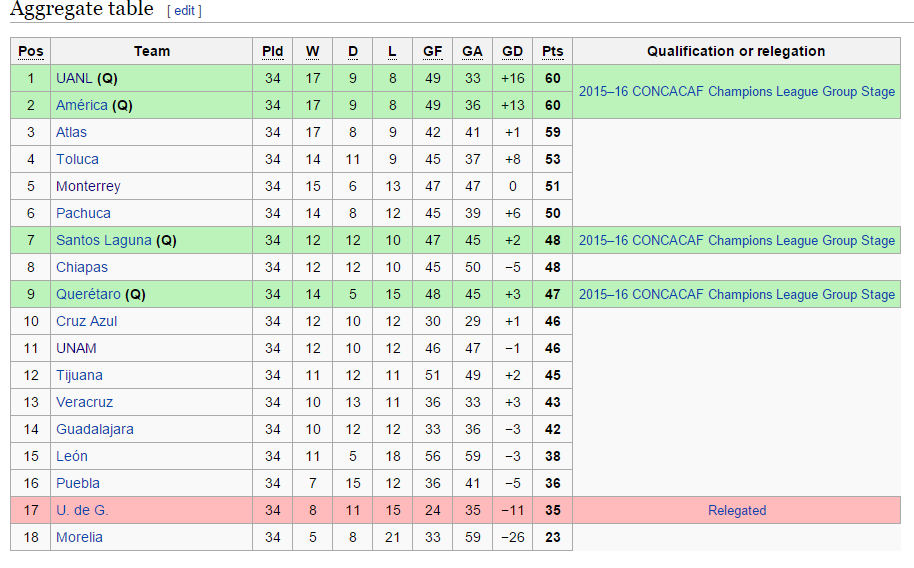Go to the Morelia team link

[79, 537]
